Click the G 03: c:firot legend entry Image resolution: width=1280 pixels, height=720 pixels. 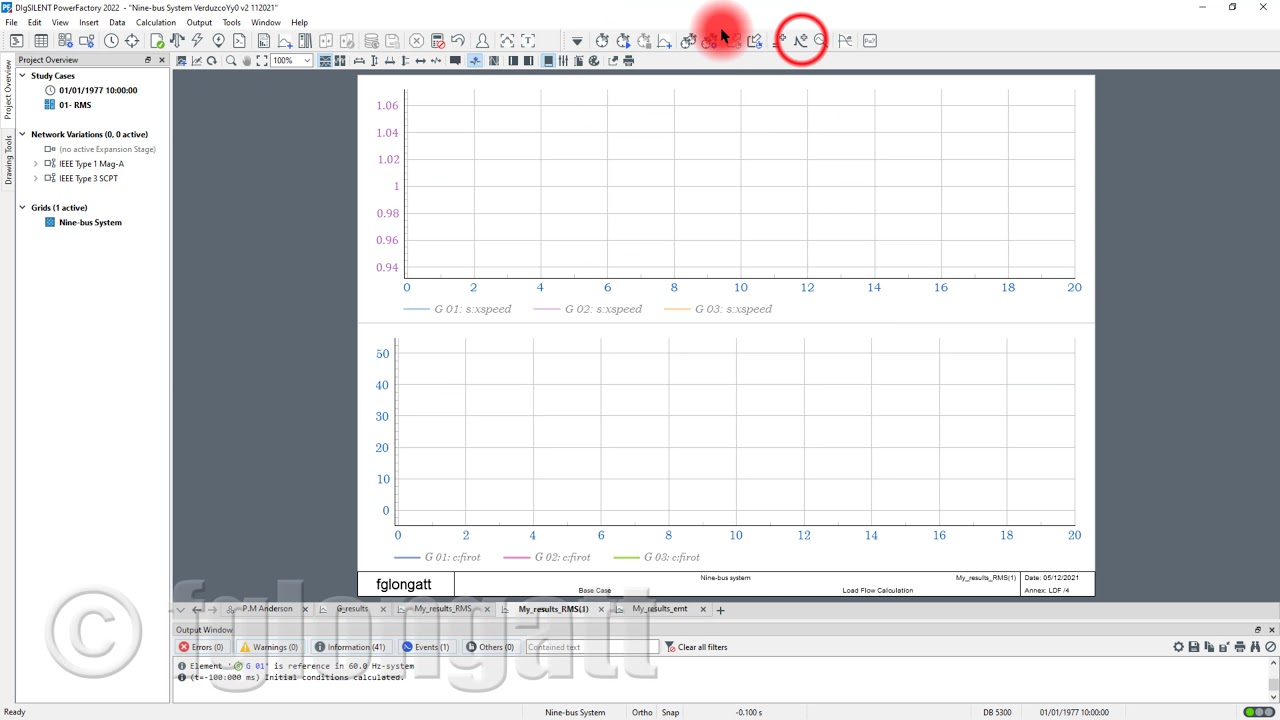click(656, 557)
